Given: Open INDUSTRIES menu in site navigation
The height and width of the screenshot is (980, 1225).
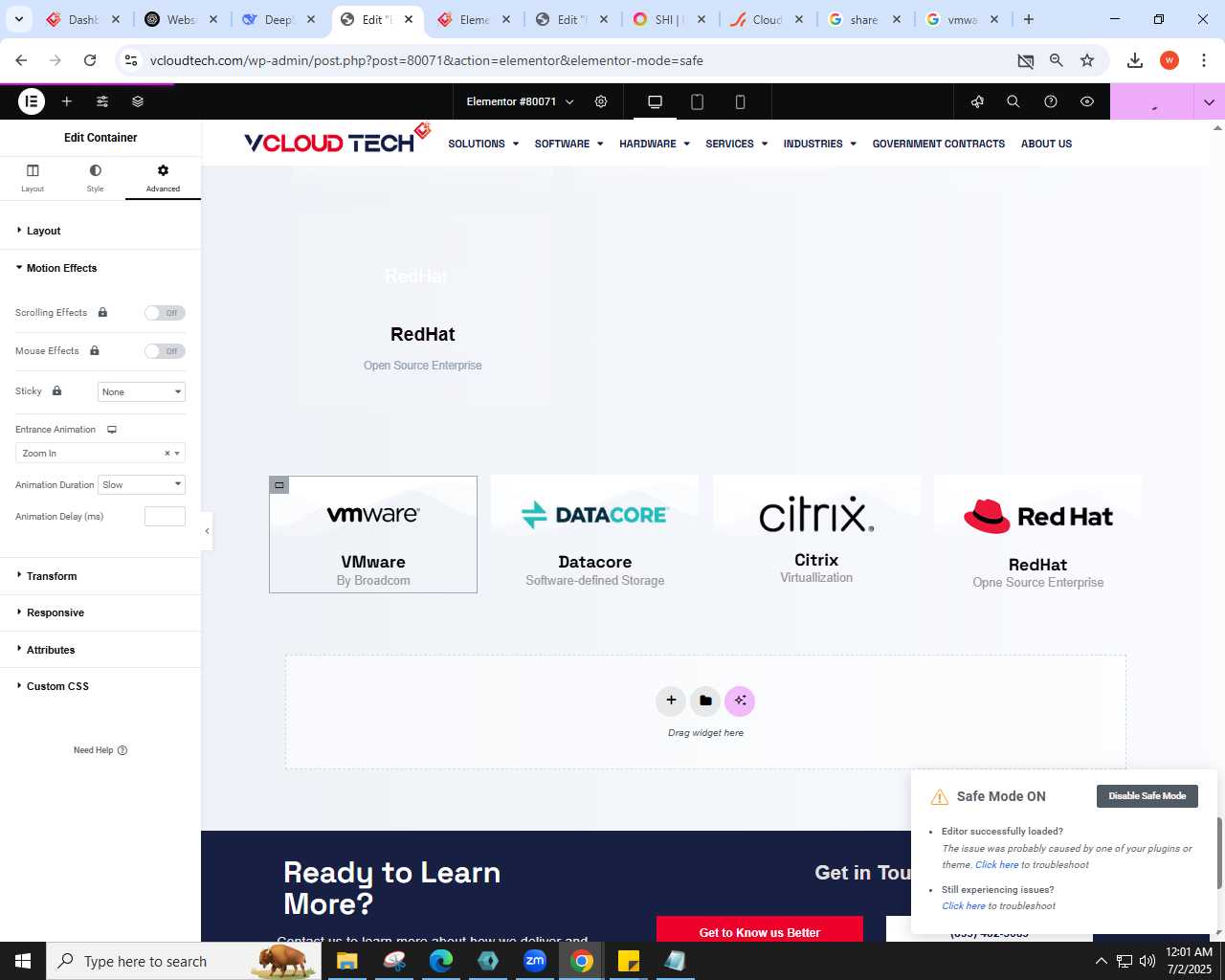Looking at the screenshot, I should (x=819, y=144).
